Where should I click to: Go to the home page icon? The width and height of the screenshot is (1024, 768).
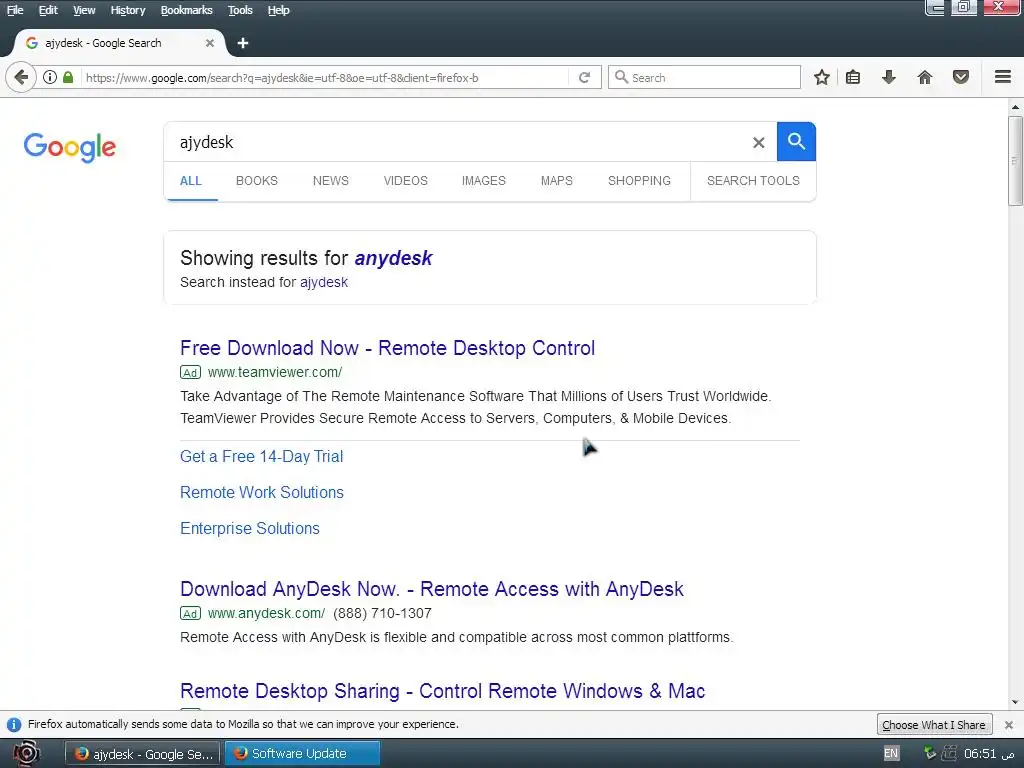(925, 77)
